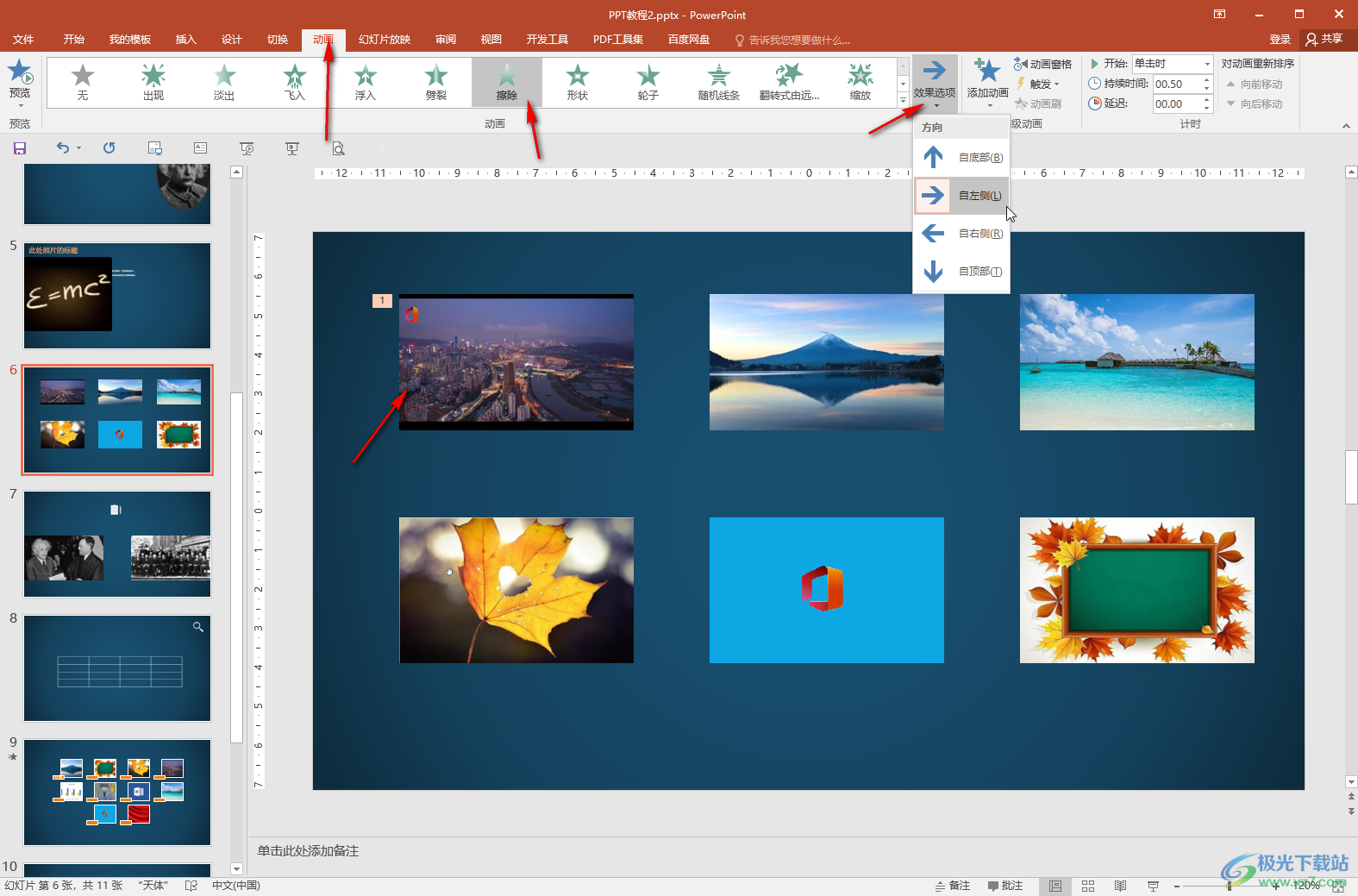This screenshot has width=1358, height=896.
Task: Select the 飞入 (Fly In) animation effect
Action: (295, 82)
